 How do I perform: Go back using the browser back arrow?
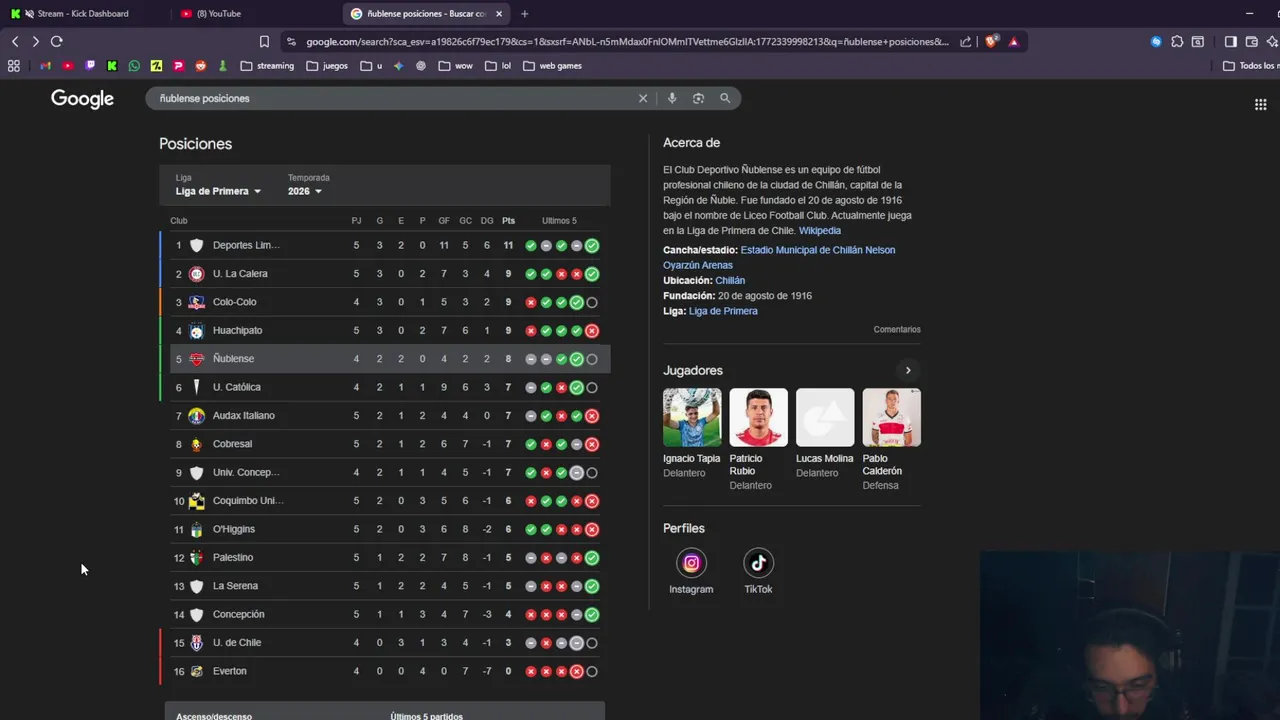coord(15,41)
